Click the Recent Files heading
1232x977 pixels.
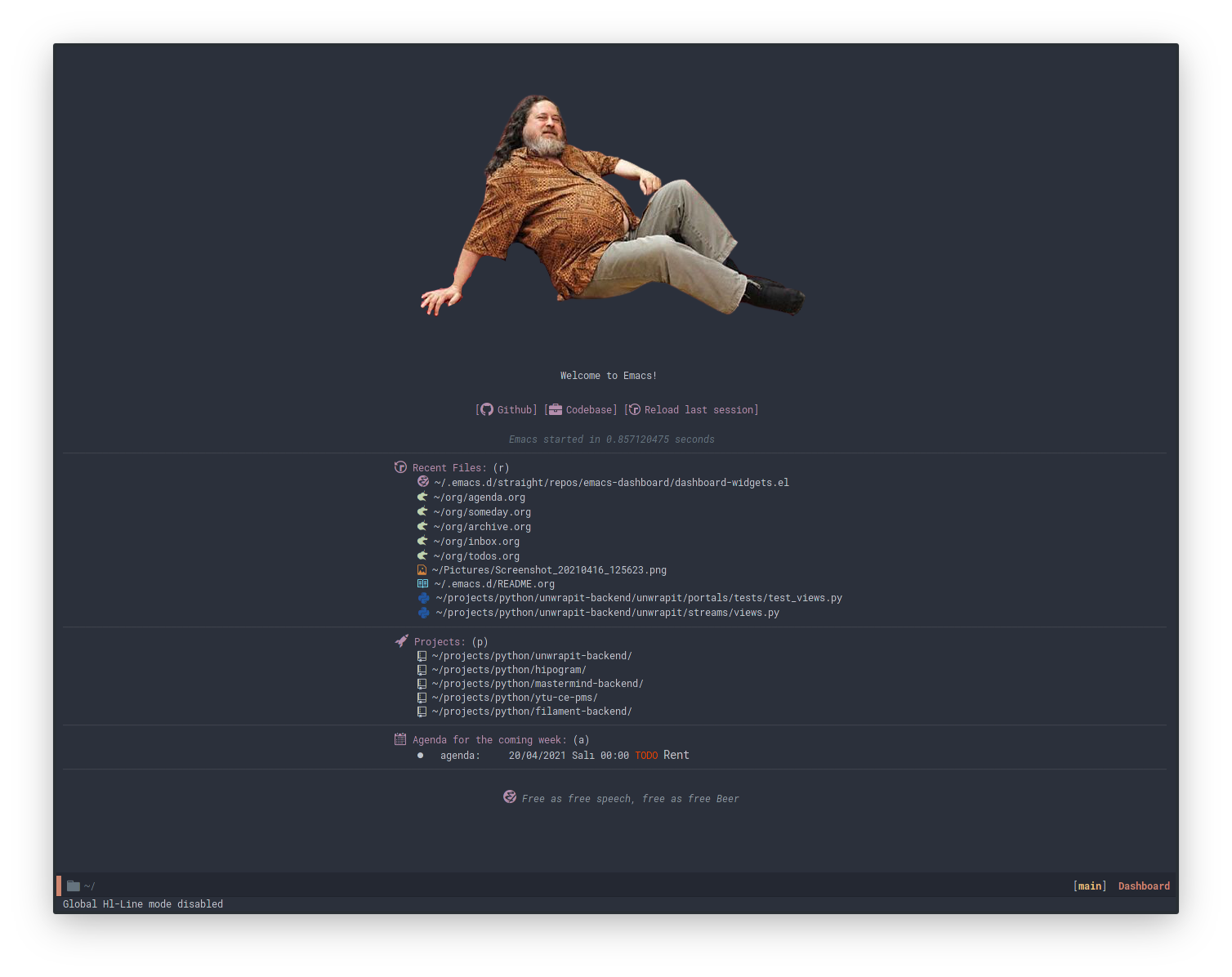449,468
